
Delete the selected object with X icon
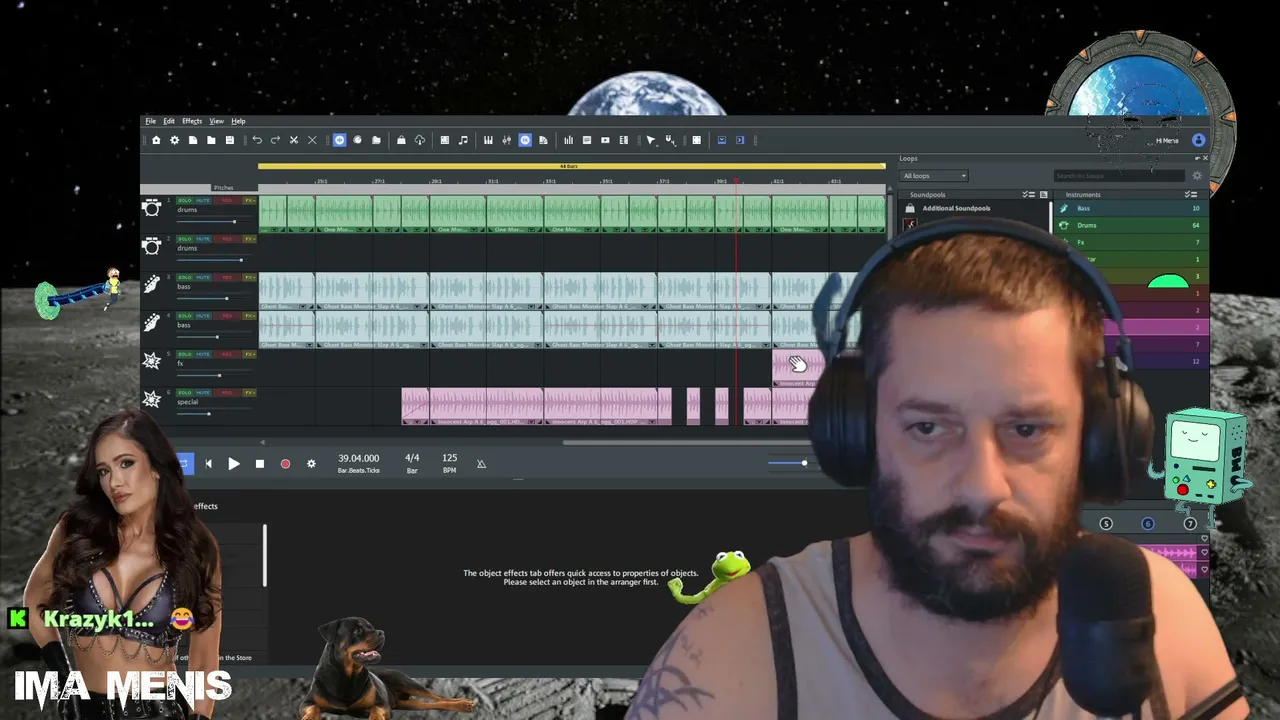click(312, 140)
